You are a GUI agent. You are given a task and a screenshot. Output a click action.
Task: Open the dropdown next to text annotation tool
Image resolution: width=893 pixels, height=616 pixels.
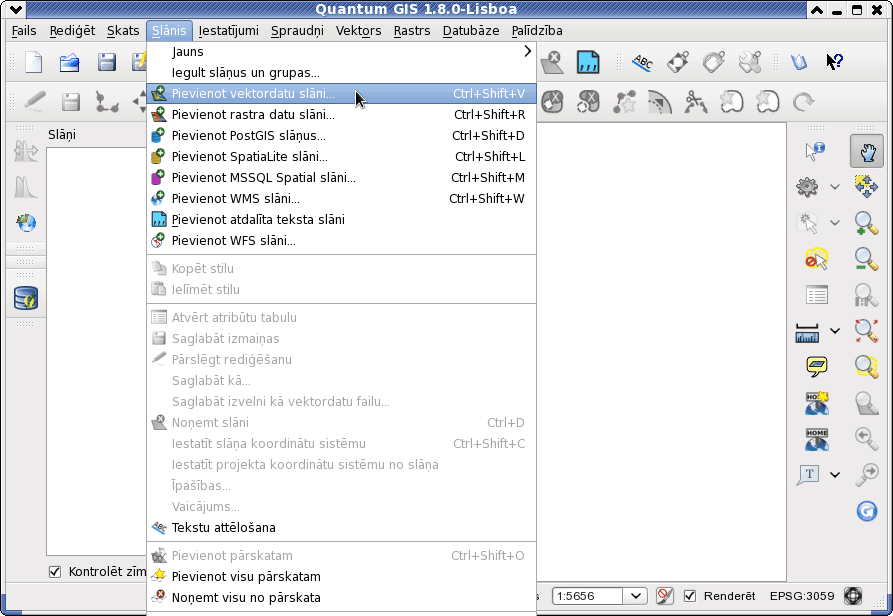pos(835,474)
